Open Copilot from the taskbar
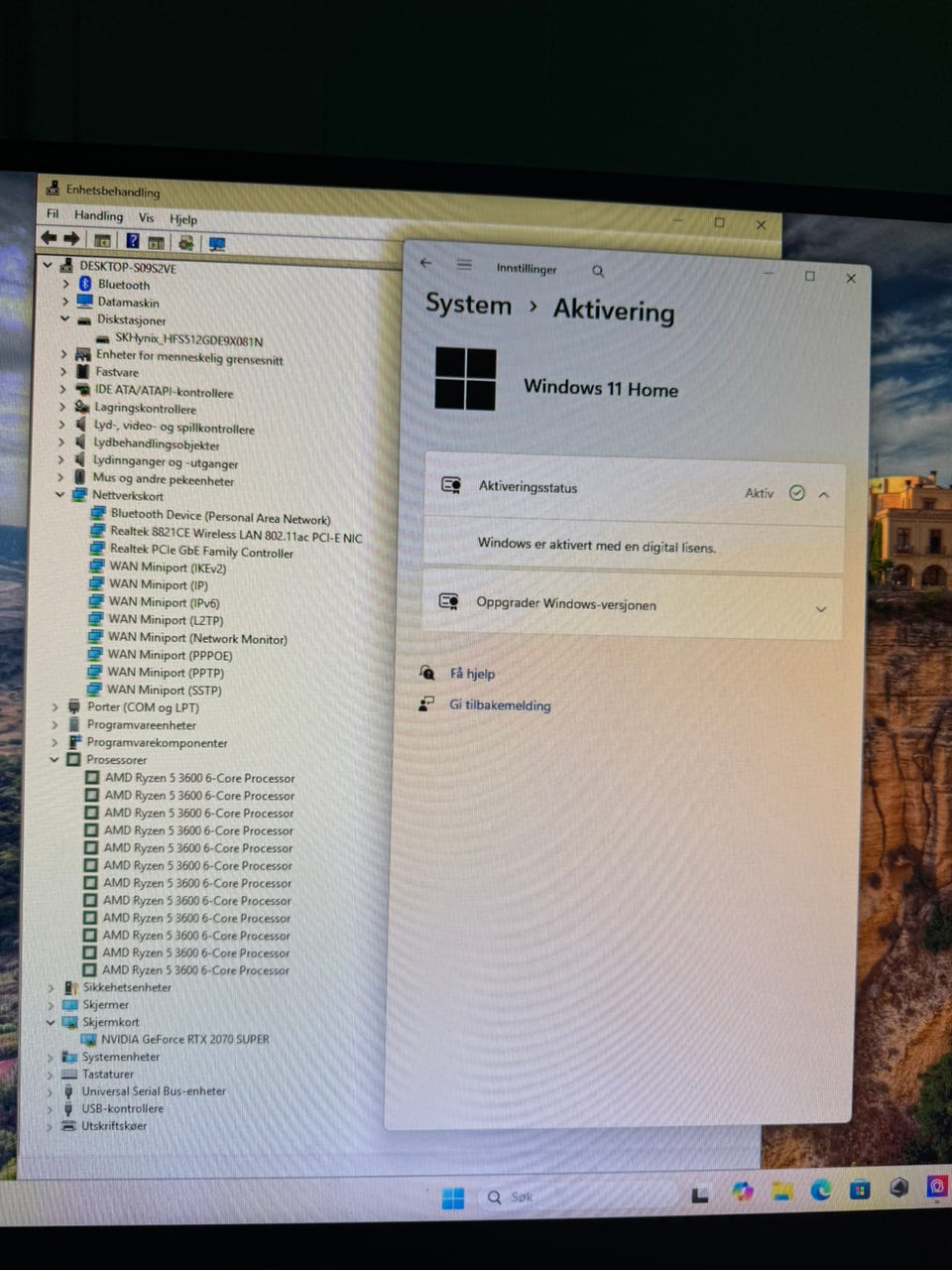Screen dimensions: 952x1270 point(743,1192)
